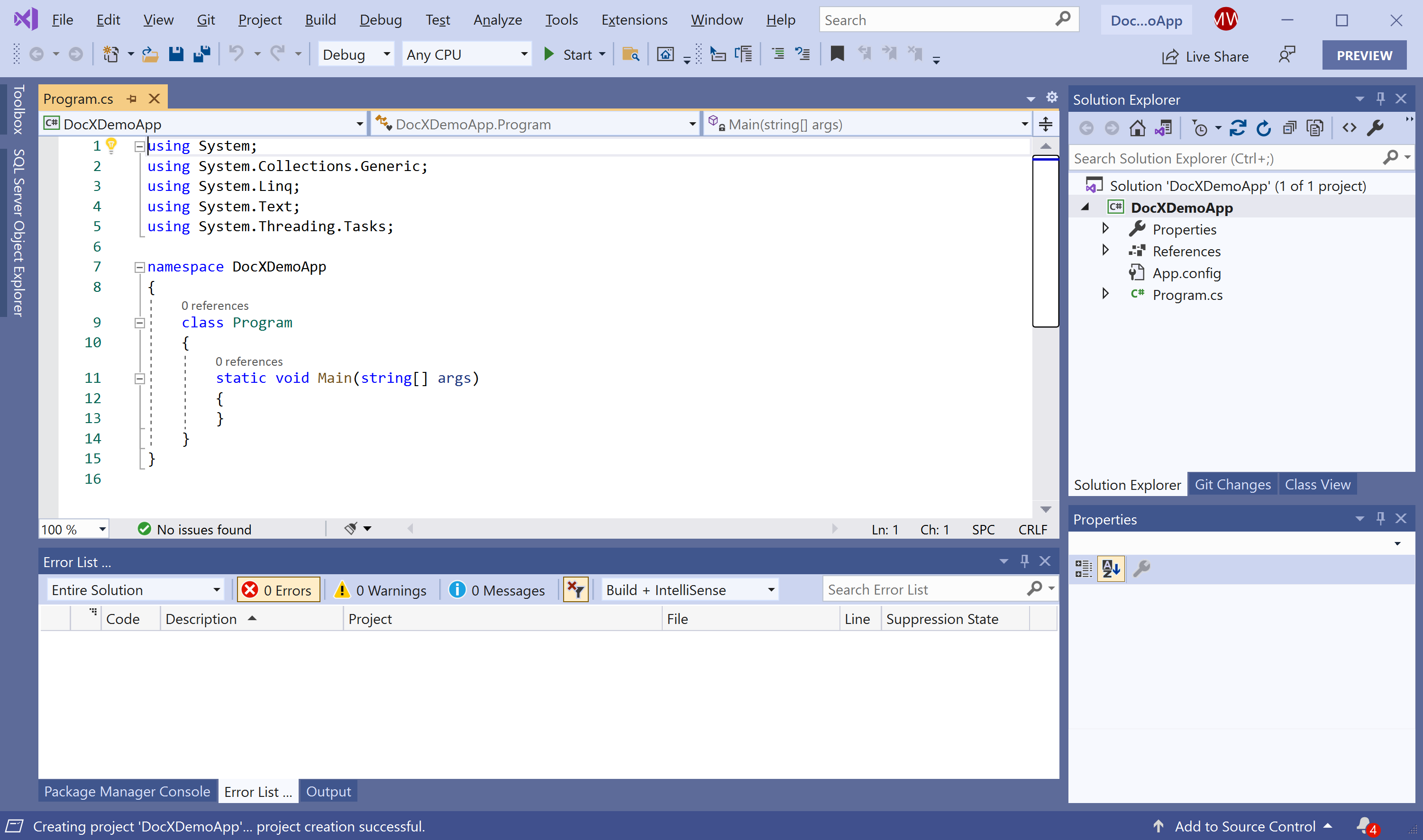Click Collapse All in Solution Explorer
The image size is (1423, 840).
pos(1289,128)
